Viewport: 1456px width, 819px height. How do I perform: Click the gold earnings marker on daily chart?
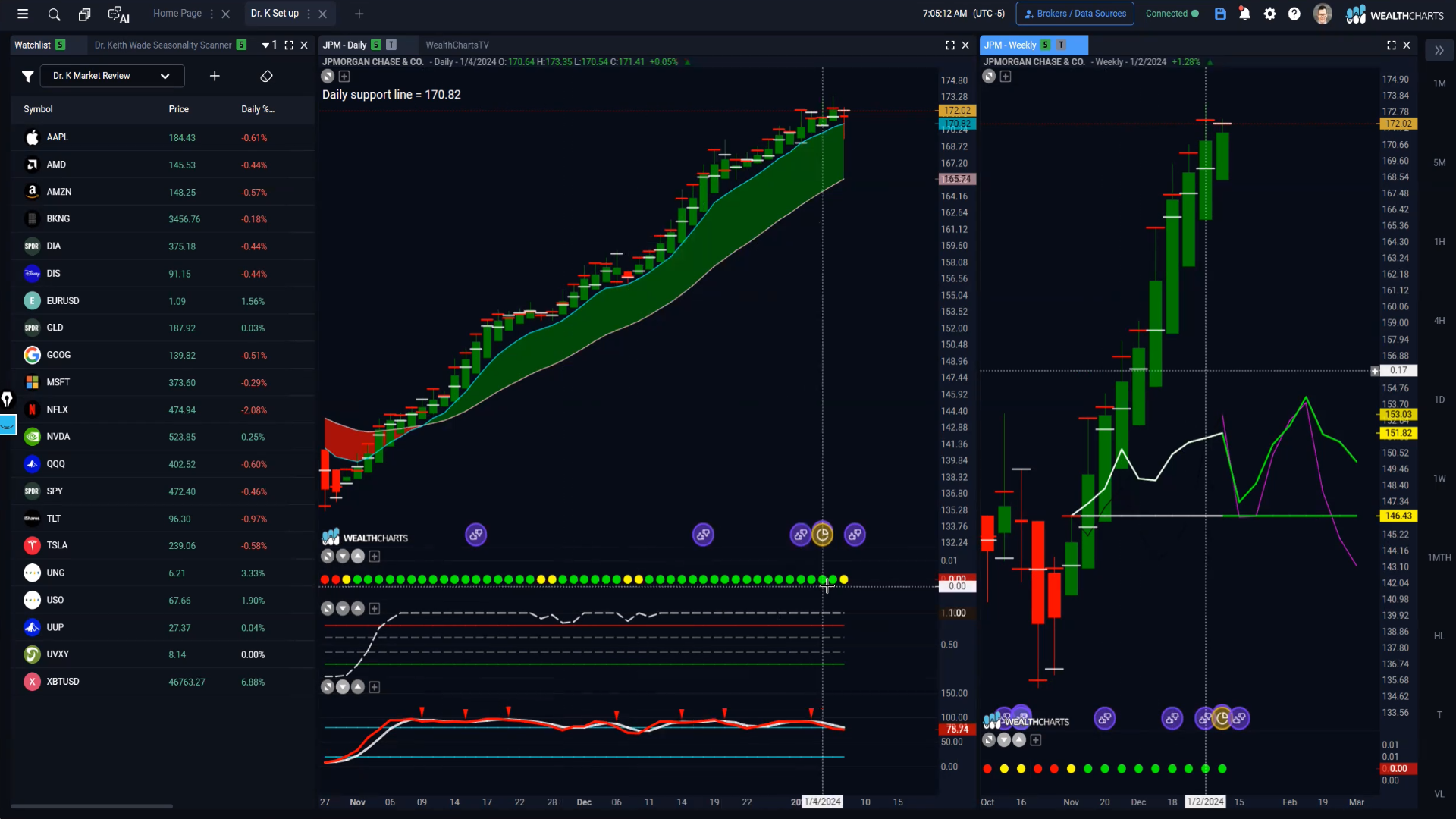coord(823,535)
